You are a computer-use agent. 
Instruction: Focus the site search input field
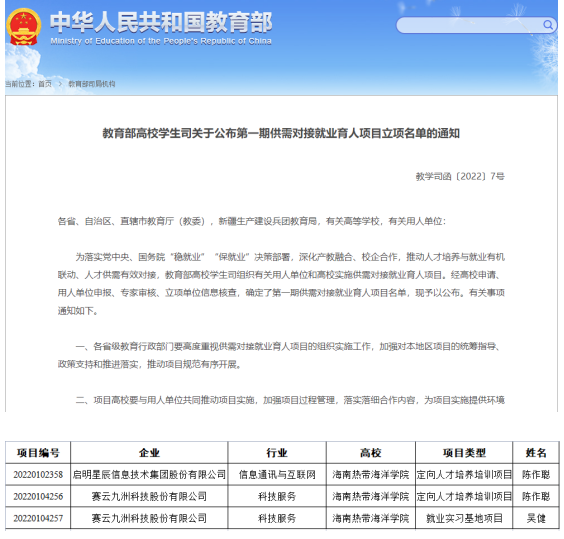point(476,25)
